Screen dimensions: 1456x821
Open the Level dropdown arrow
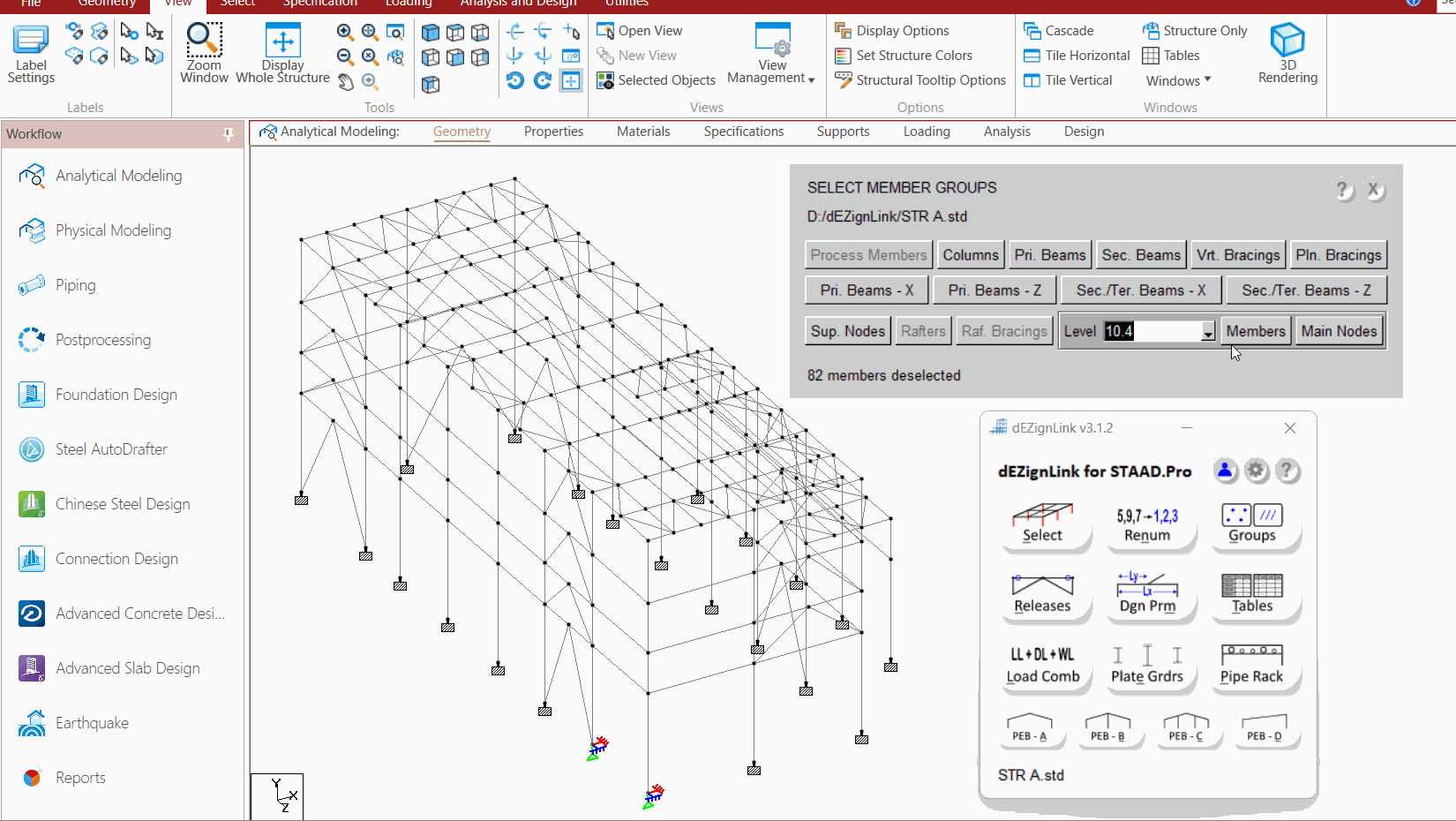click(1208, 332)
